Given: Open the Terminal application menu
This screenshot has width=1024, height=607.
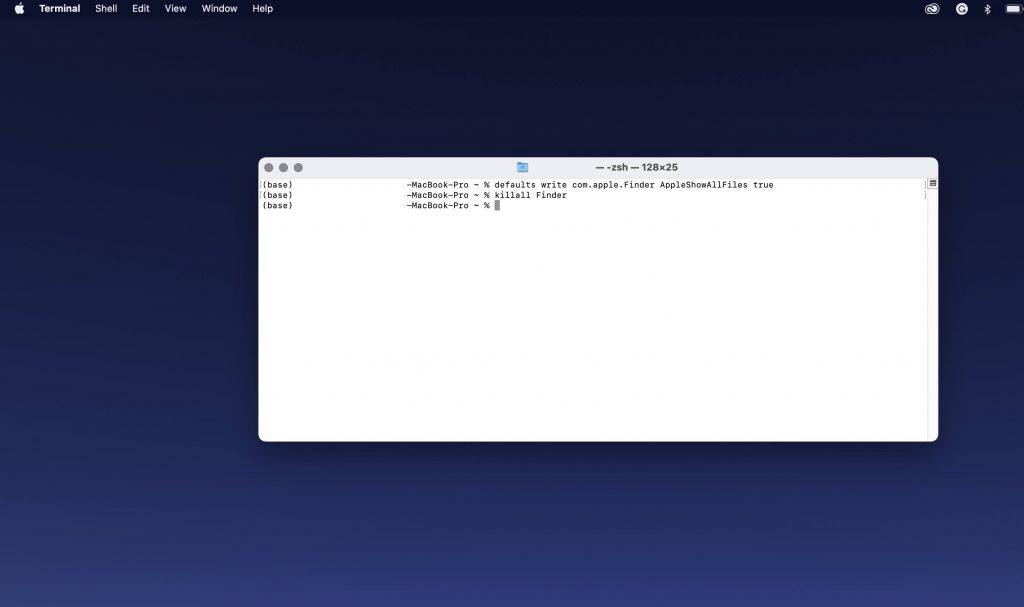Looking at the screenshot, I should 59,8.
